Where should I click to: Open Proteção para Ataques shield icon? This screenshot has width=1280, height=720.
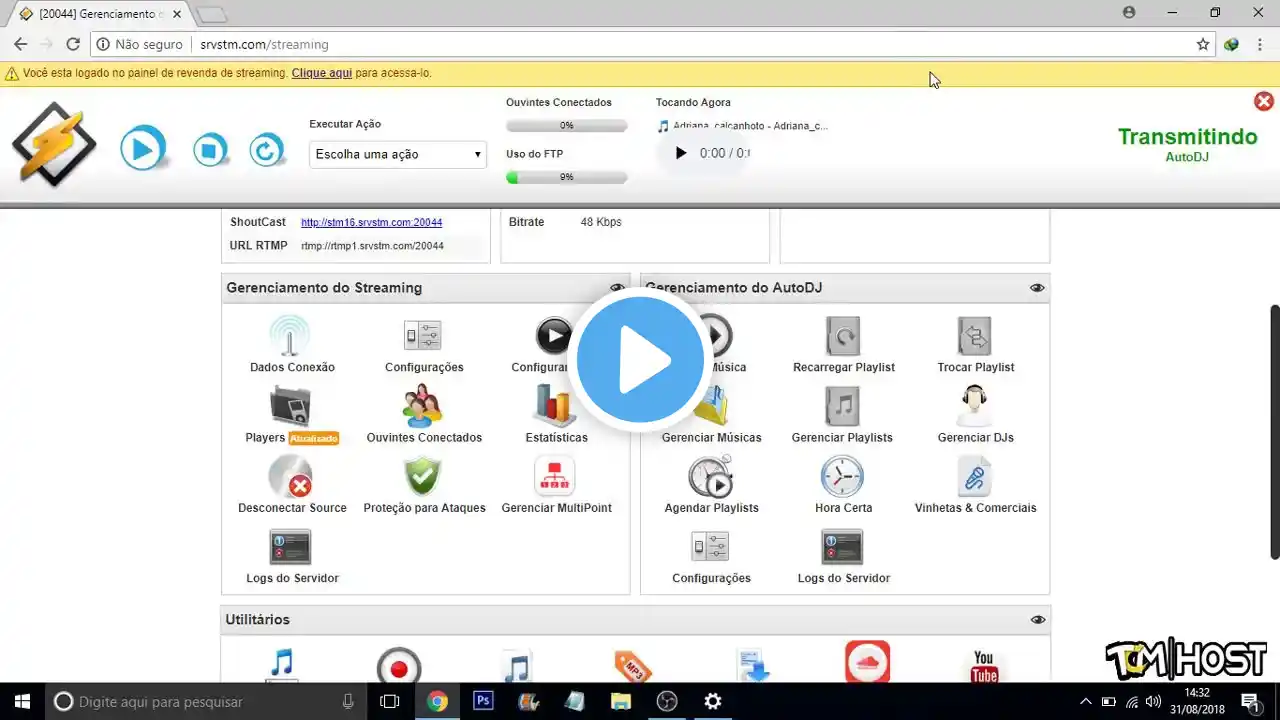424,477
